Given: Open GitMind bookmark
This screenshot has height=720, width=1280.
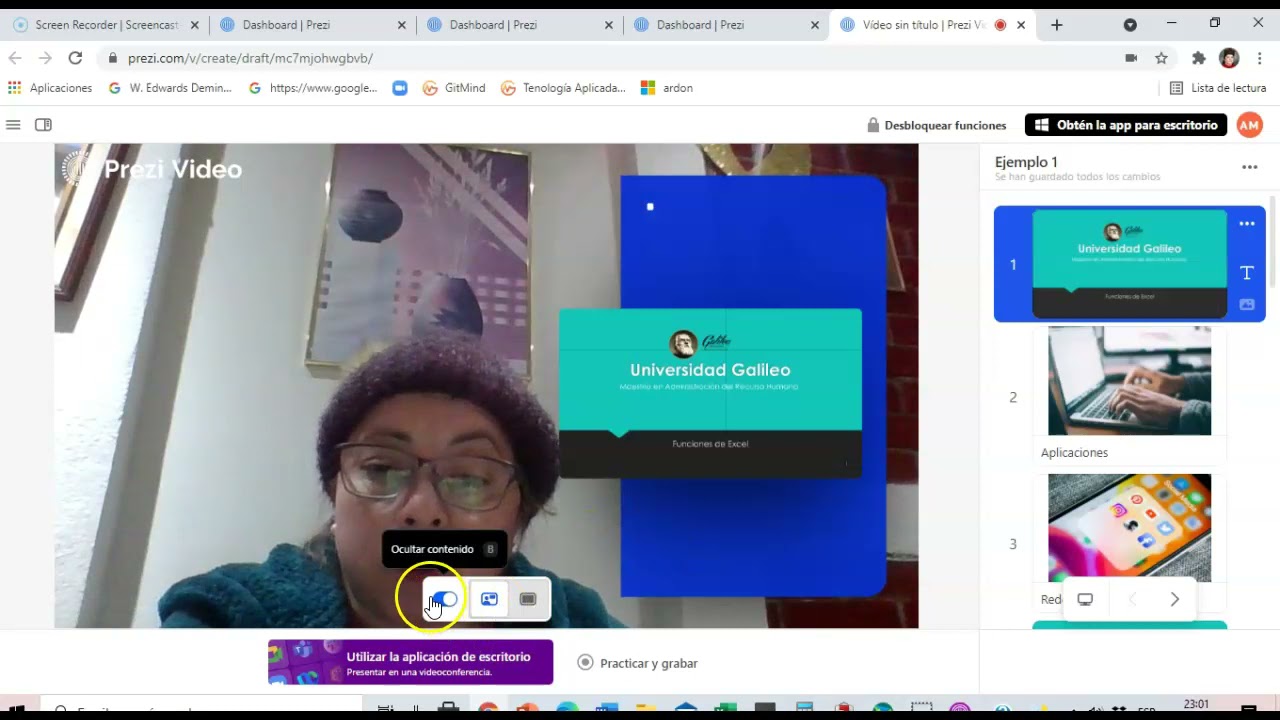Looking at the screenshot, I should coord(454,88).
